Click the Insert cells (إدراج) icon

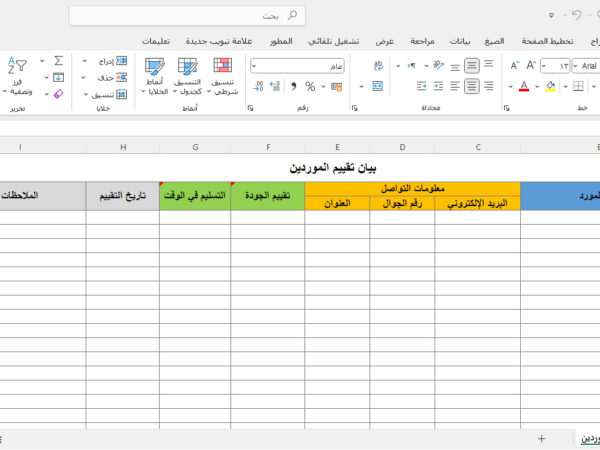[122, 61]
